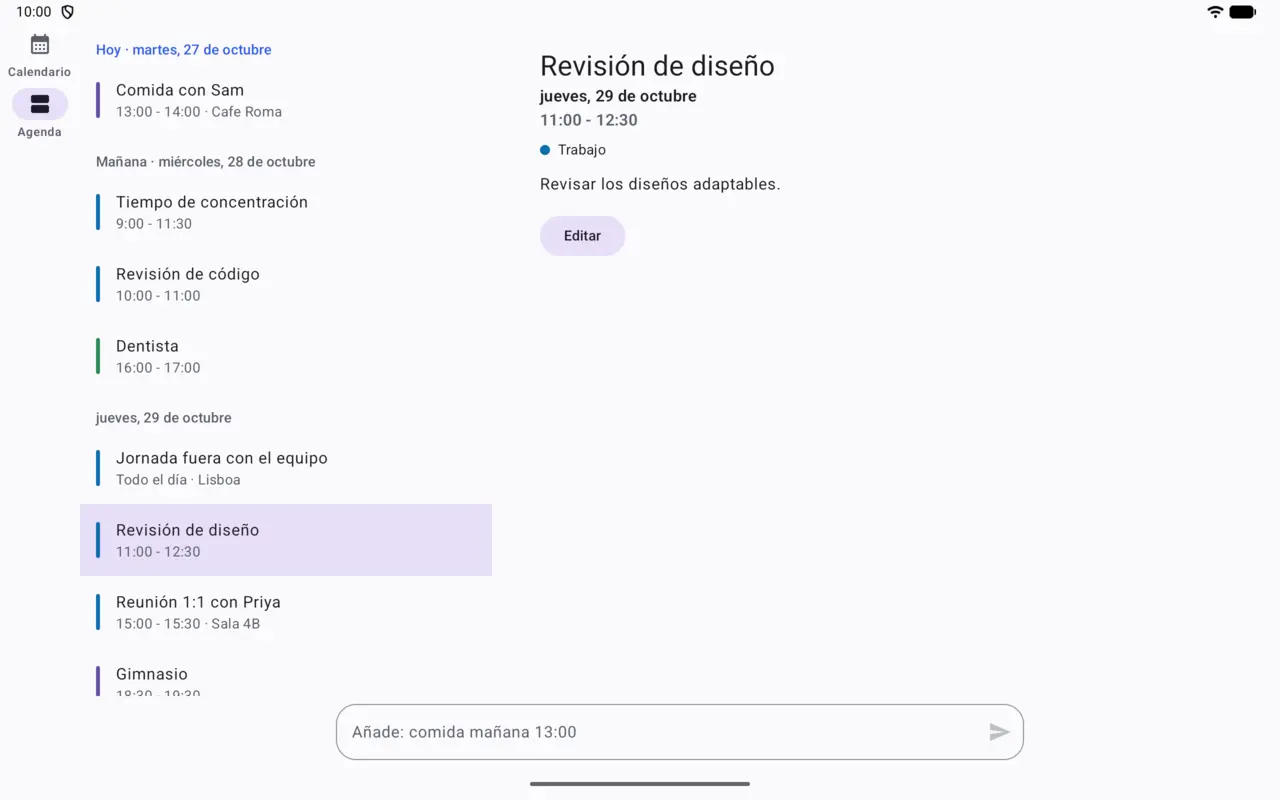Click the Mañana miércoles 28 de octubre header
The height and width of the screenshot is (800, 1280).
(206, 162)
